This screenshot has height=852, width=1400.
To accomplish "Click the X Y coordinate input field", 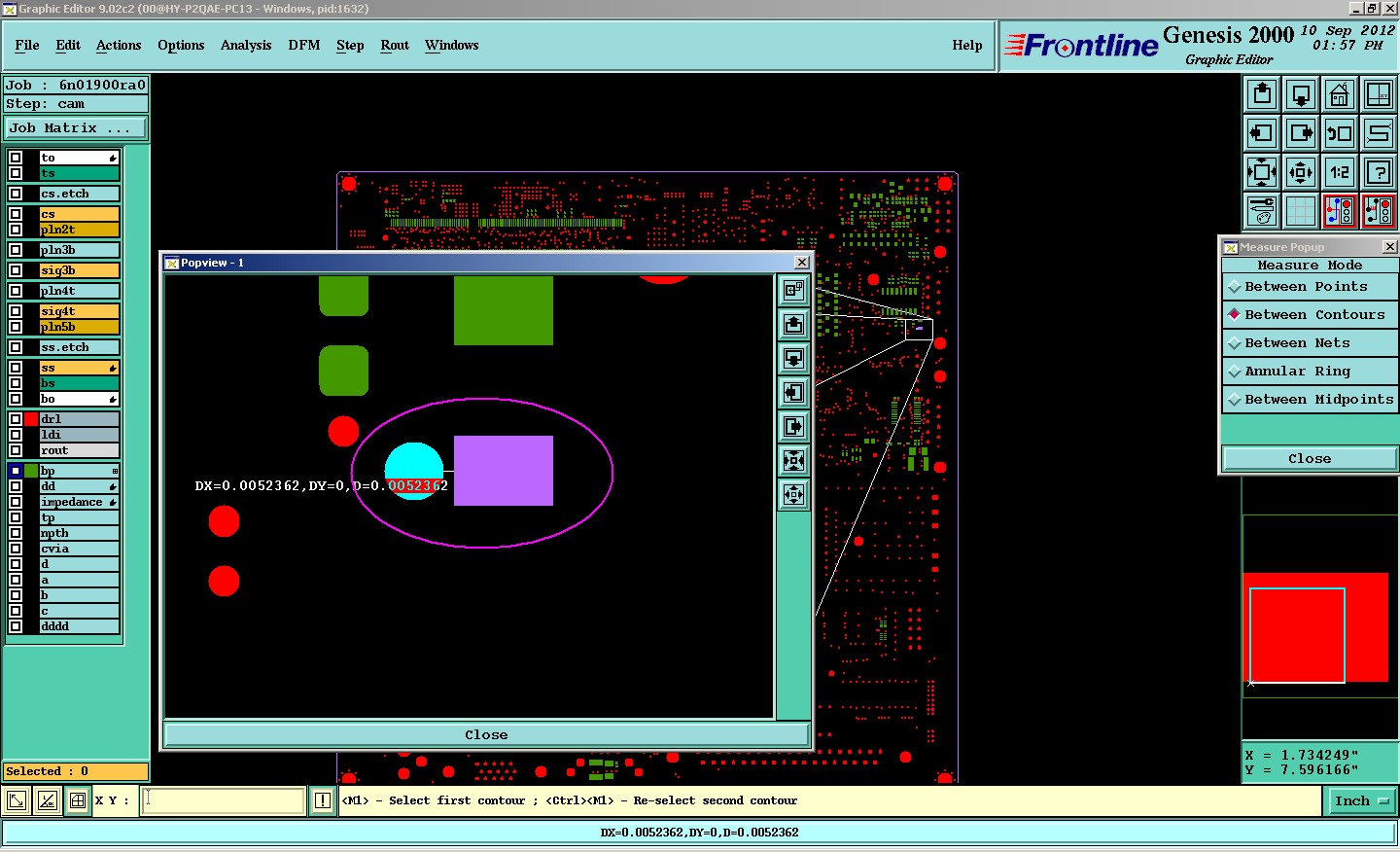I will [x=225, y=800].
